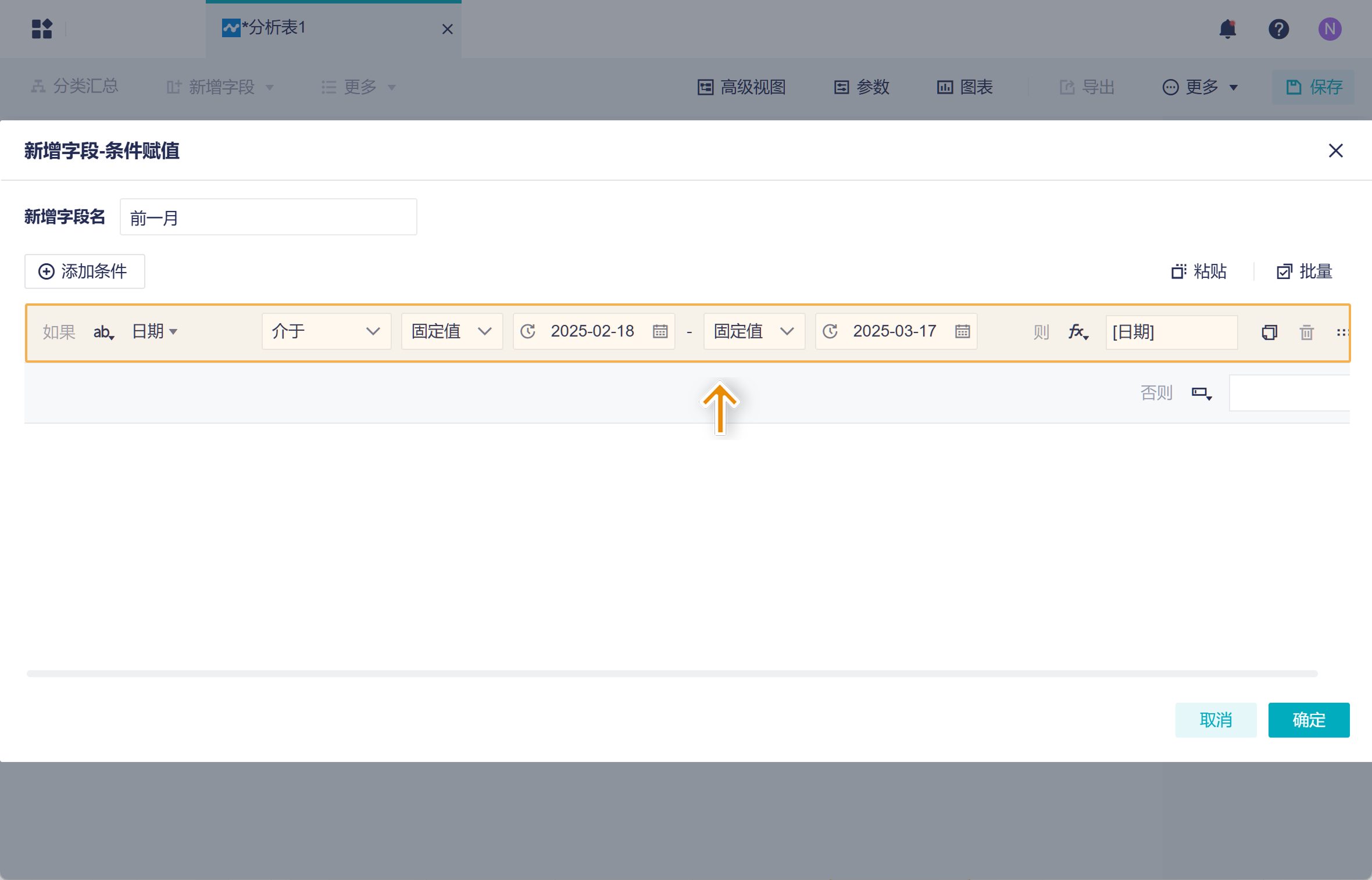Open start date calendar picker icon
1372x880 pixels.
(660, 331)
